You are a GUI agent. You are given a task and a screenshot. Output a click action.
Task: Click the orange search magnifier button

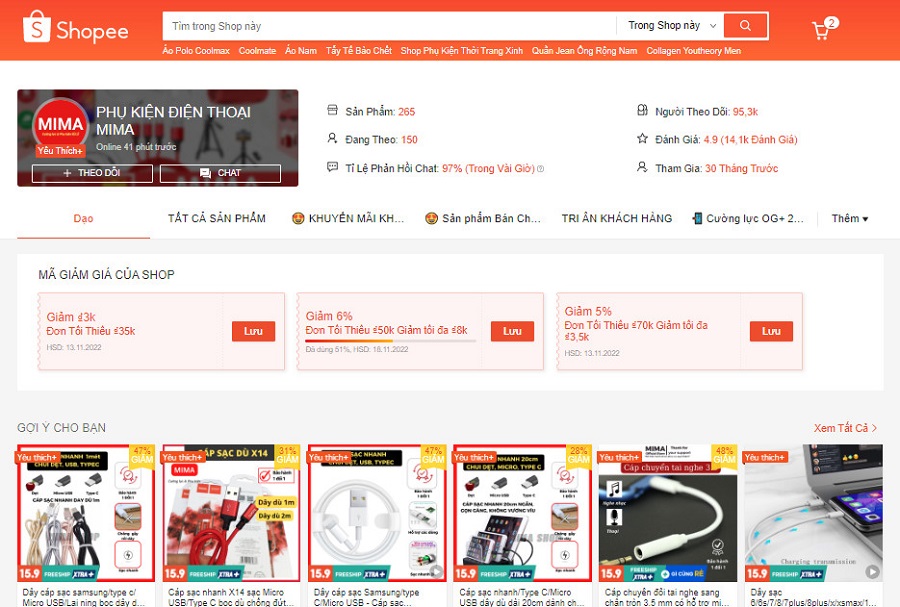tap(744, 25)
